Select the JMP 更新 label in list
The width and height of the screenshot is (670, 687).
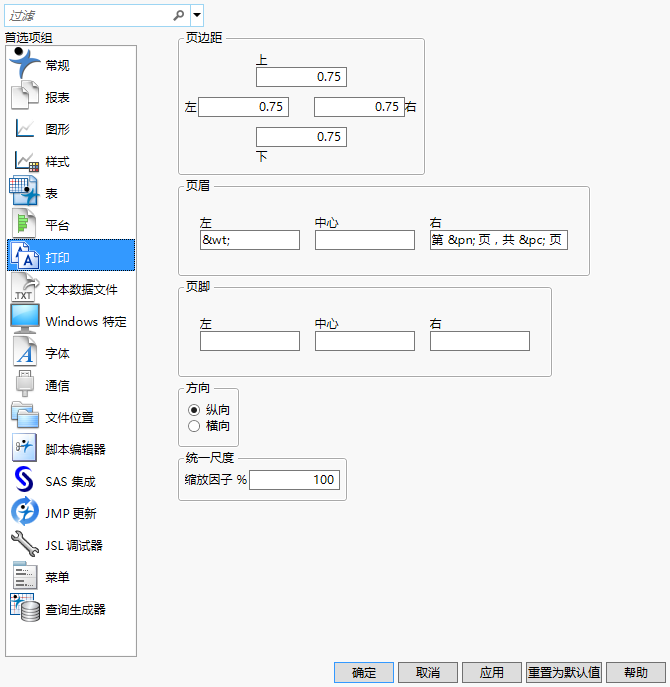pos(71,513)
